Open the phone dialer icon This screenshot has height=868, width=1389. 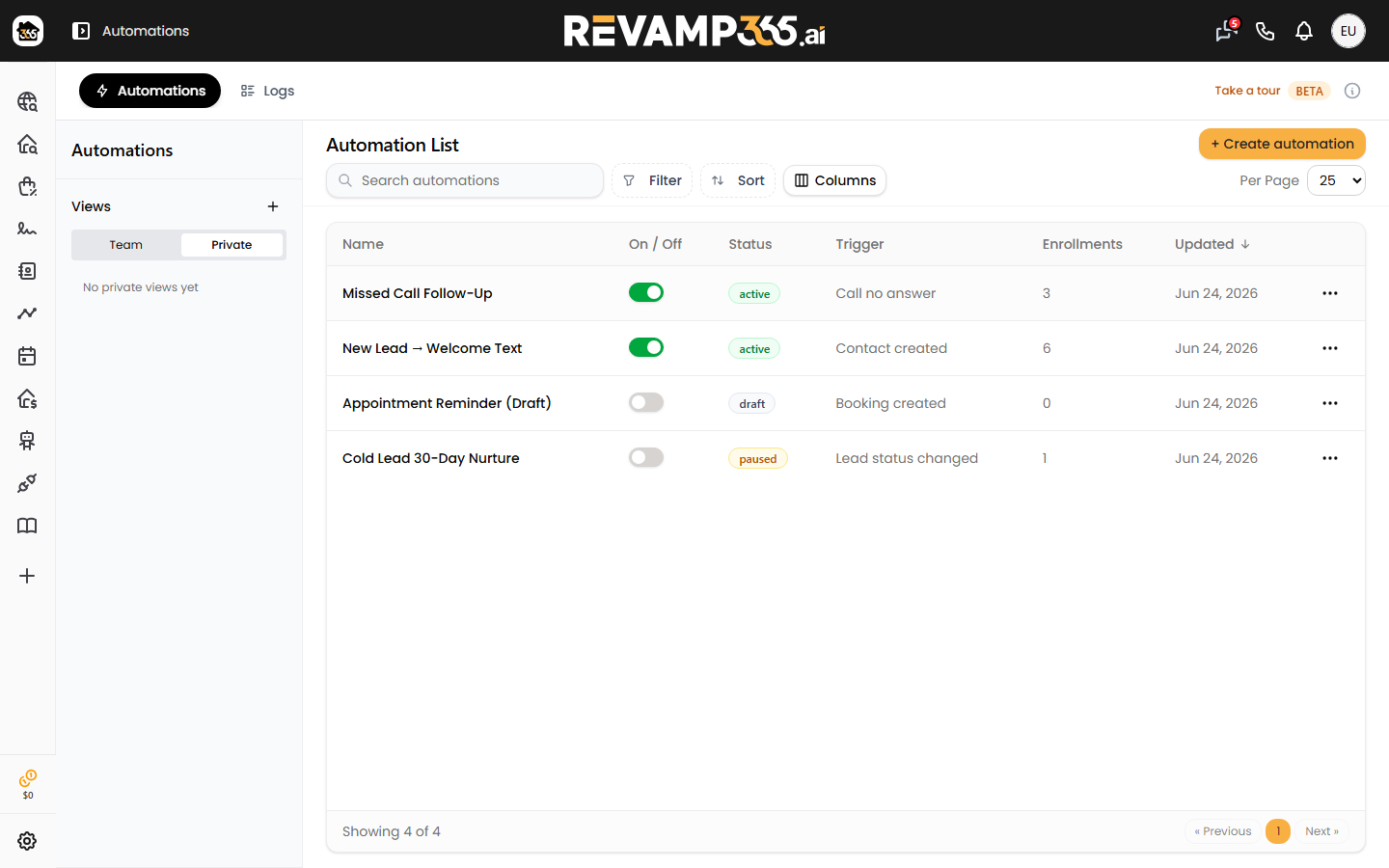point(1266,31)
